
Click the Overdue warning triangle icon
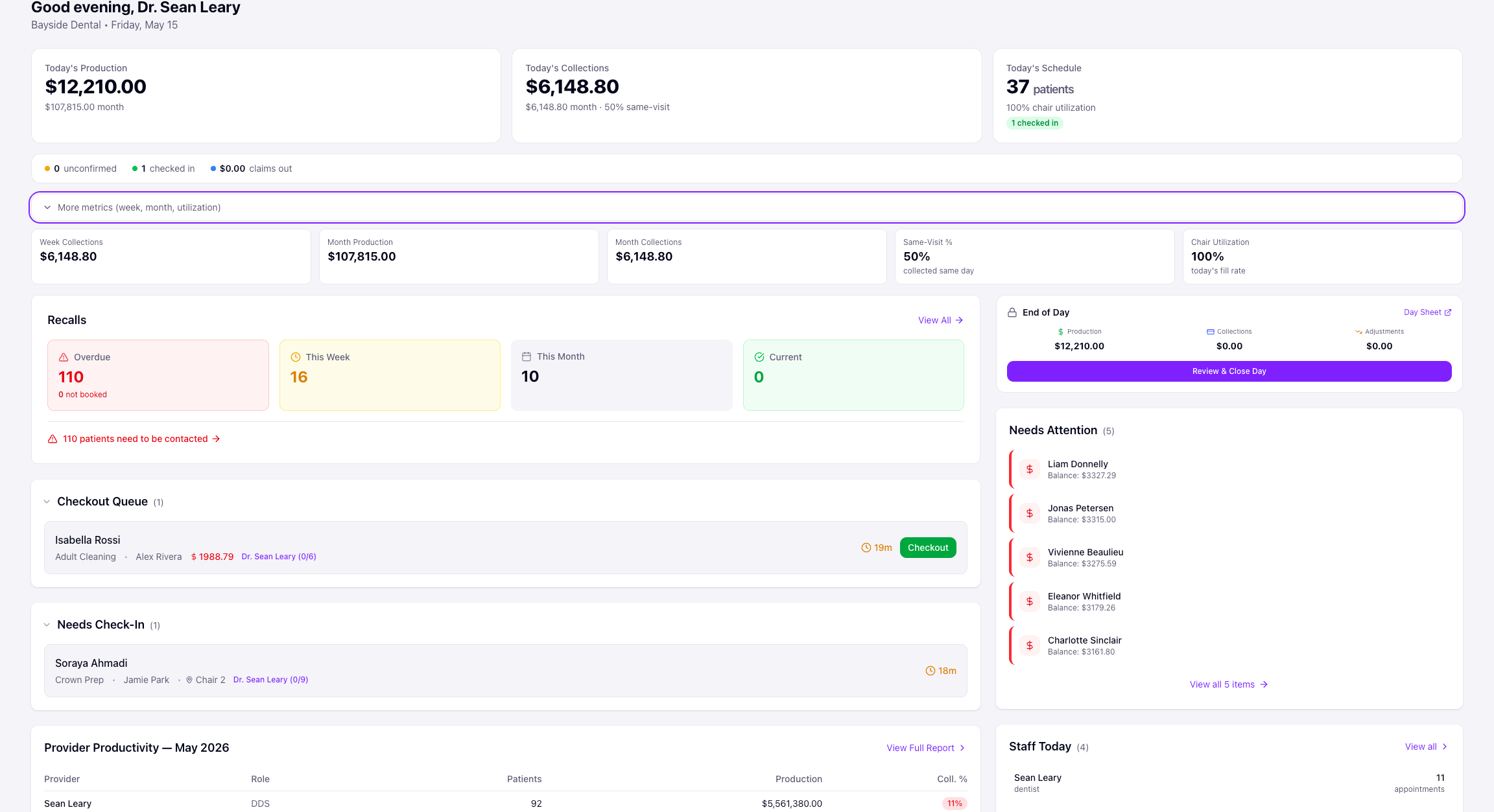(x=64, y=357)
